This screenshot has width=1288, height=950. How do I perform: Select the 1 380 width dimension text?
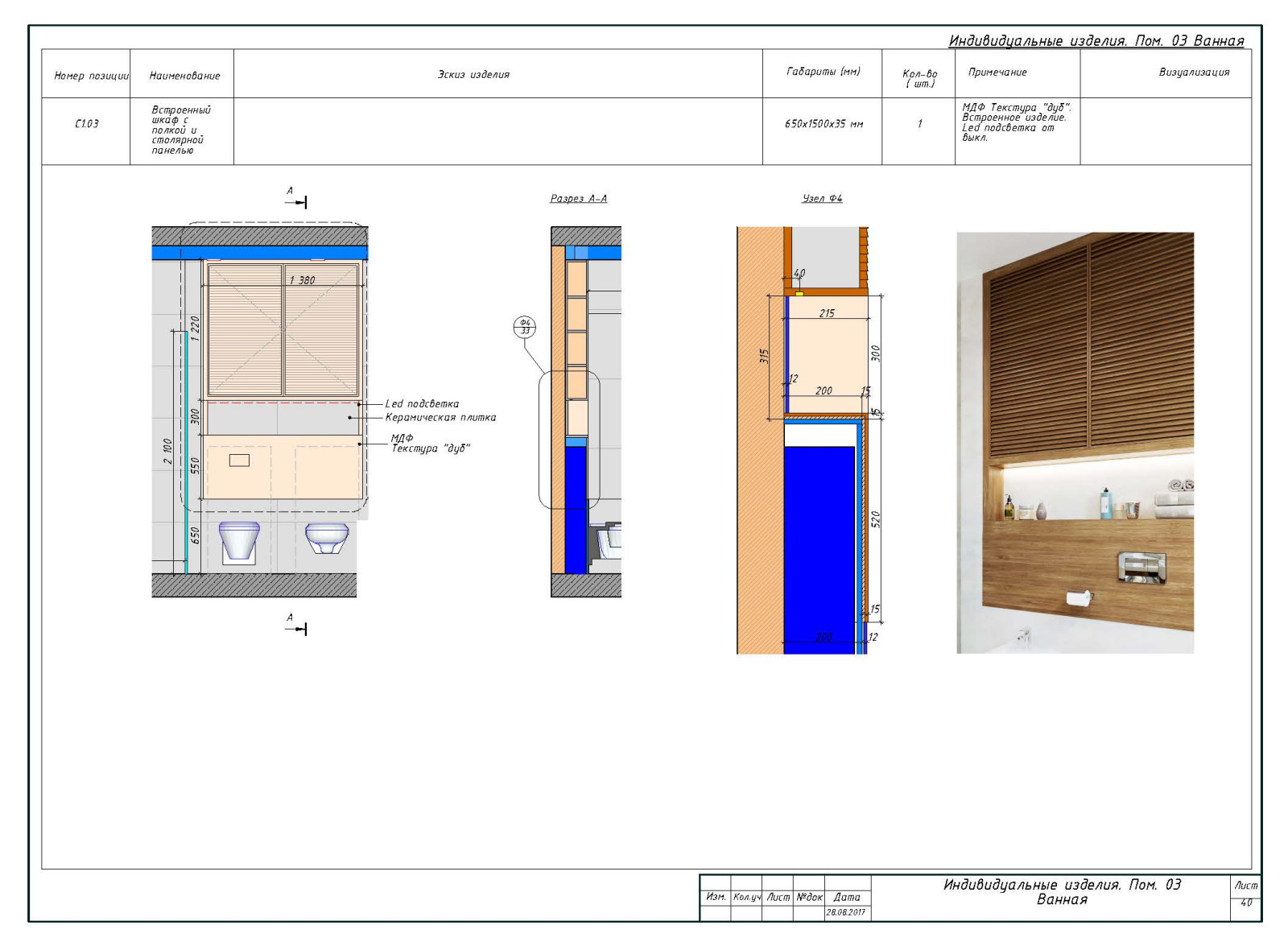click(x=302, y=280)
